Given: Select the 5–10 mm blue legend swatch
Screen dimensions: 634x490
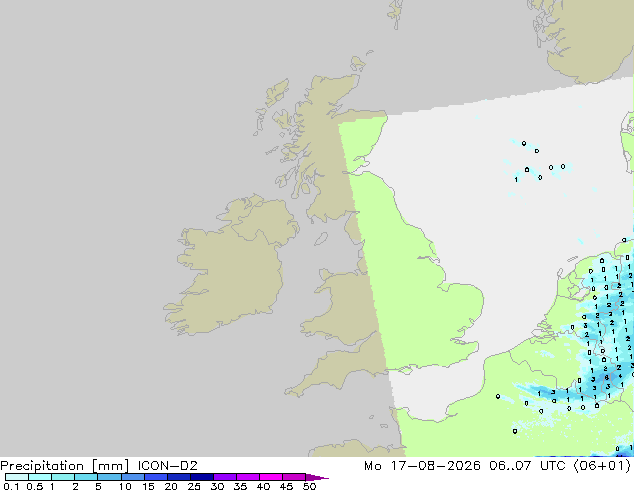Looking at the screenshot, I should tap(109, 477).
